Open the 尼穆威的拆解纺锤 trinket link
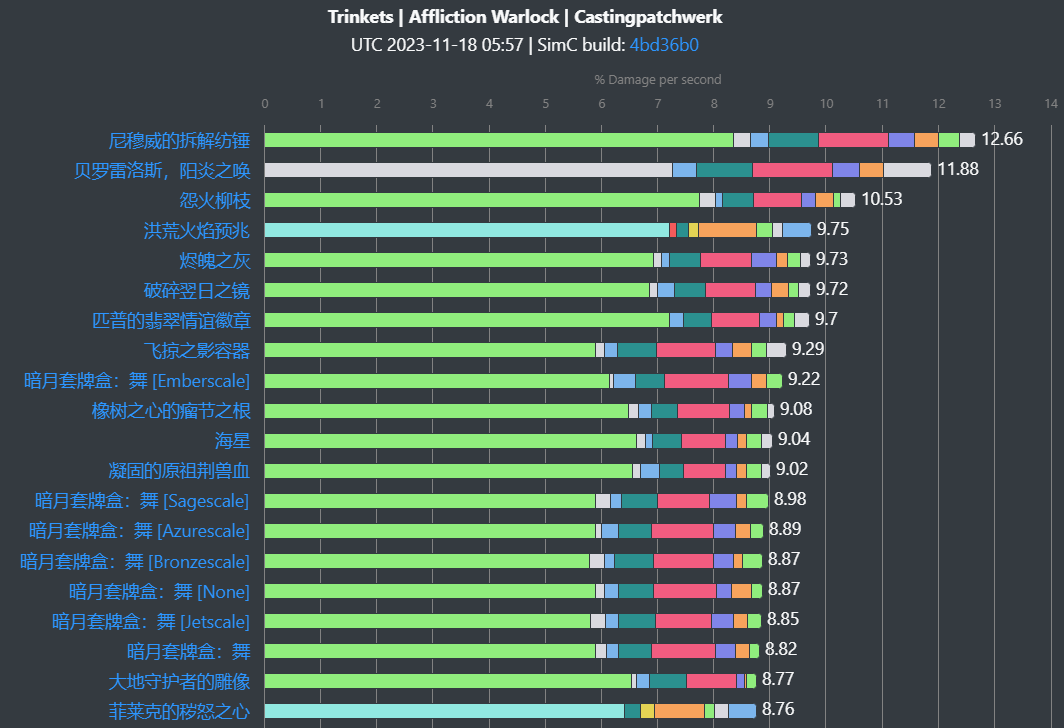The width and height of the screenshot is (1064, 728). coord(179,140)
